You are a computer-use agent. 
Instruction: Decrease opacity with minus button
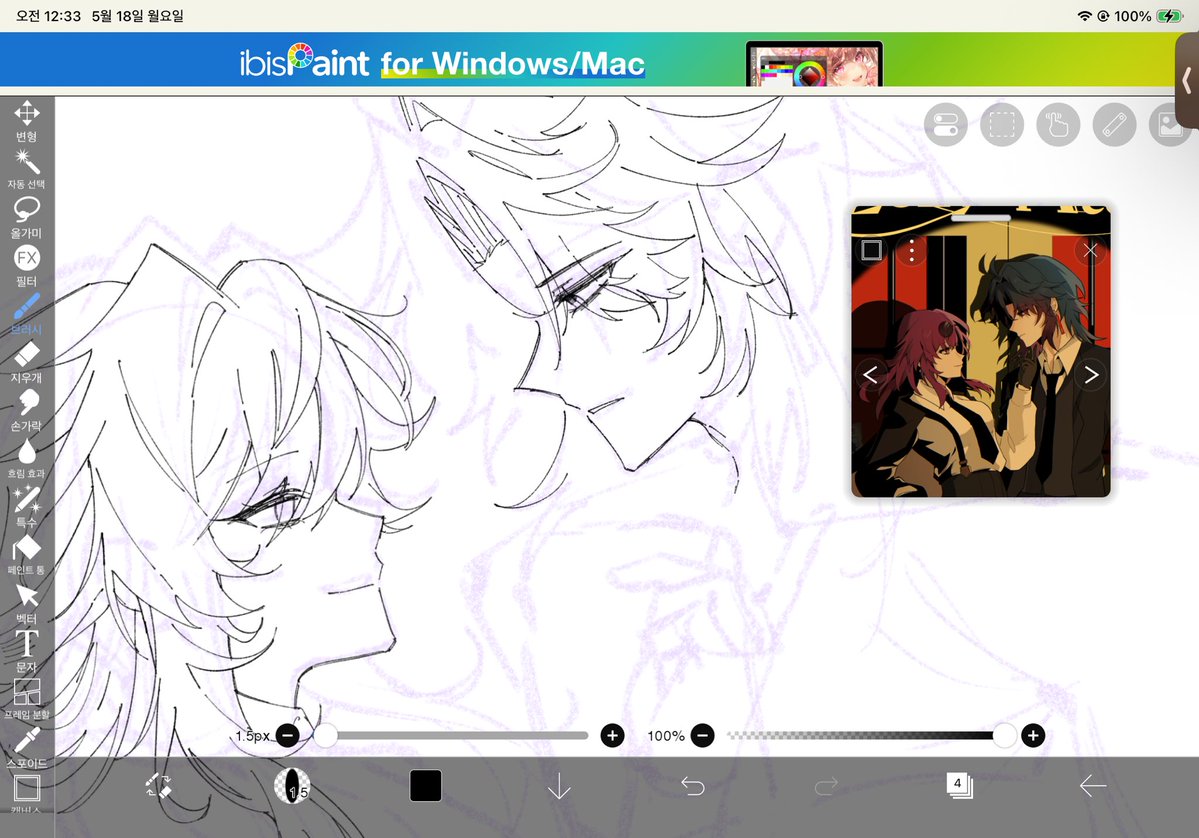pos(702,736)
